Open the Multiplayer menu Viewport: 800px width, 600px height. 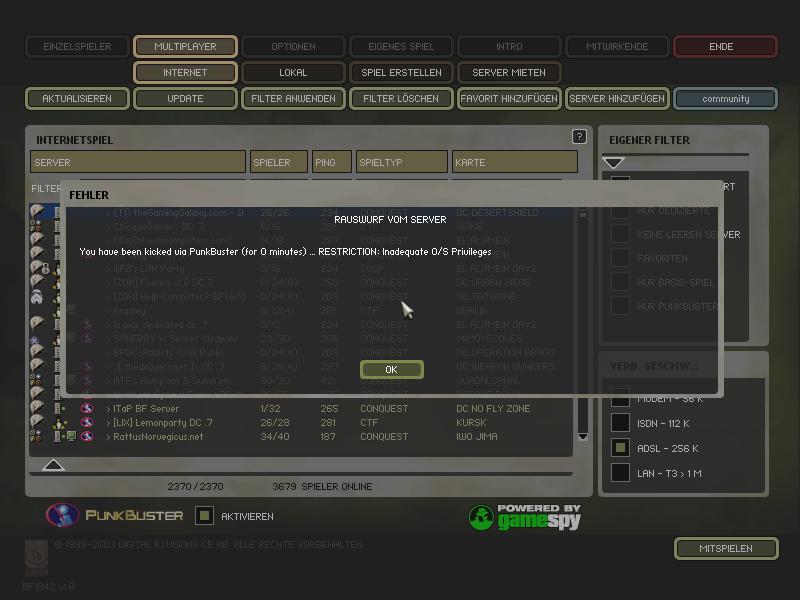(x=185, y=46)
